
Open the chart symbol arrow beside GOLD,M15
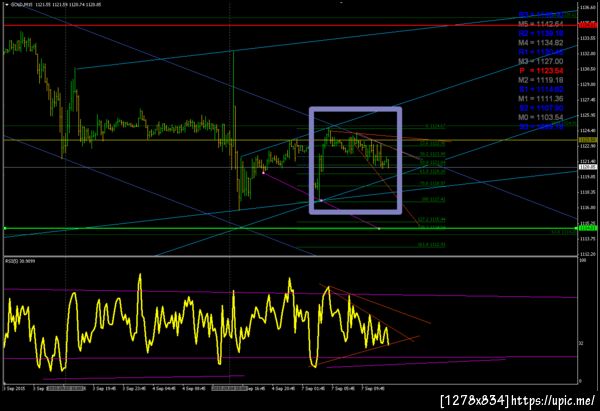point(7,5)
